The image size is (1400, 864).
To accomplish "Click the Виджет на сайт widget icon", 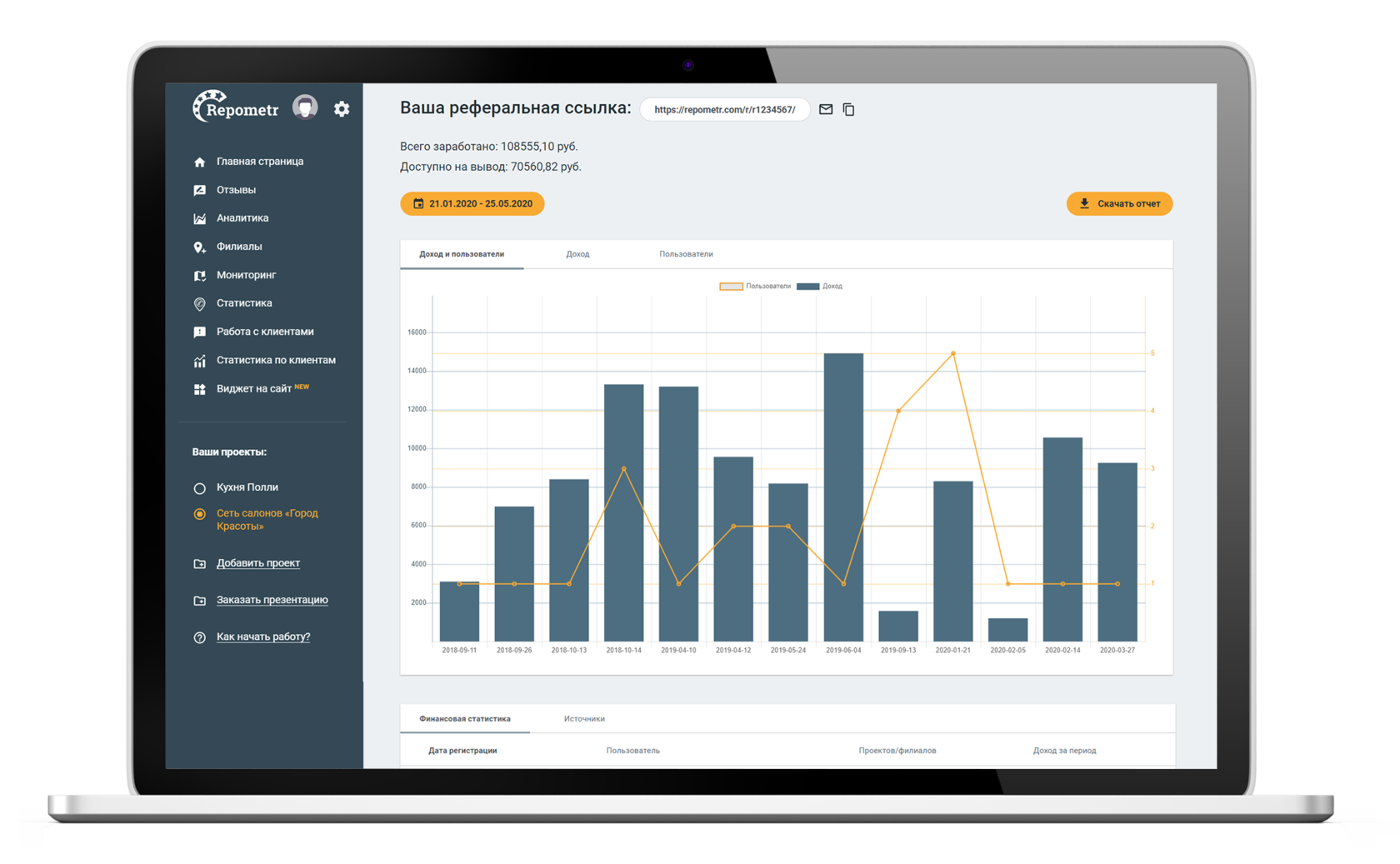I will pos(199,389).
